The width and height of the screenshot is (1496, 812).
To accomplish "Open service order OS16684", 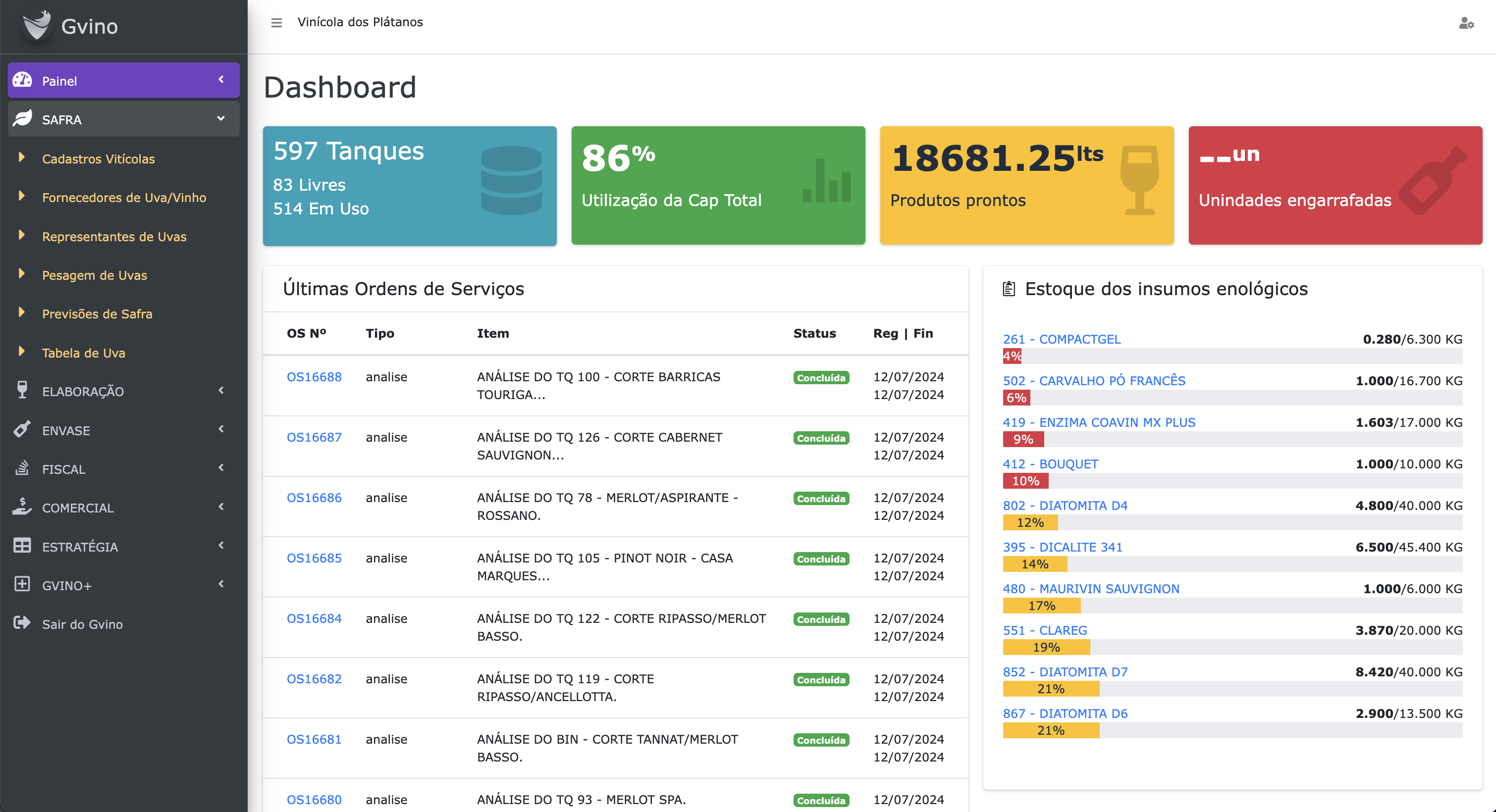I will coord(314,619).
